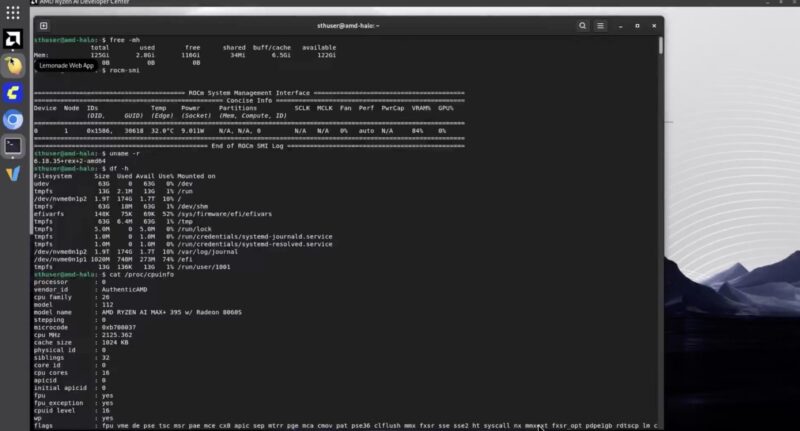Click the 'Mounted on' column header
This screenshot has height=431, width=800.
(x=196, y=176)
